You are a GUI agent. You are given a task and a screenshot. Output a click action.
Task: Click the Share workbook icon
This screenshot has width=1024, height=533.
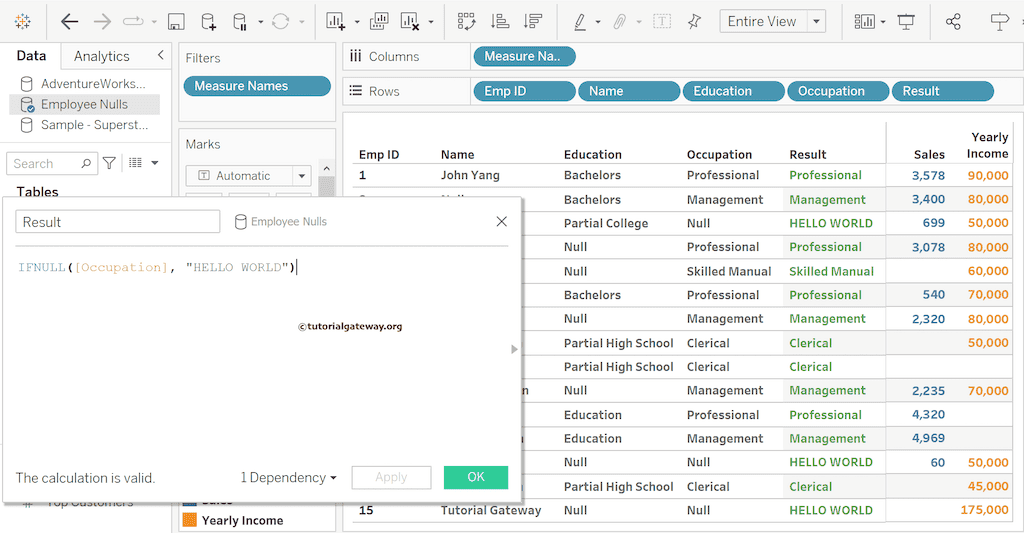953,22
